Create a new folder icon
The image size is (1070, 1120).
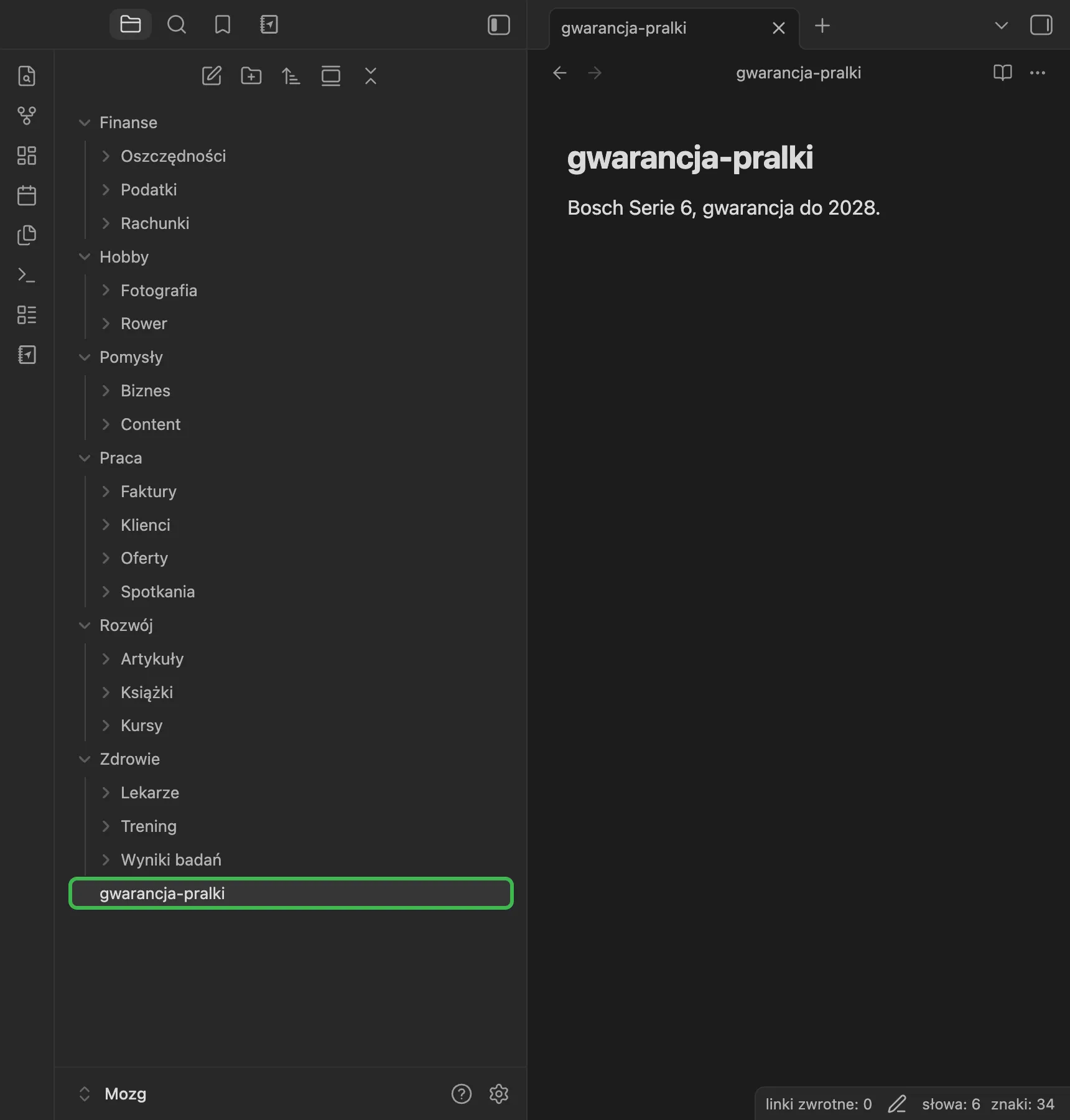(x=251, y=76)
